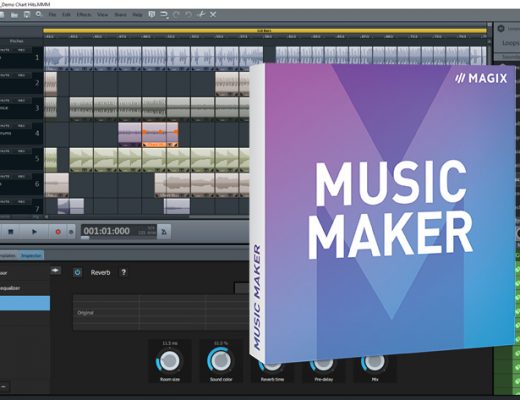520x400 pixels.
Task: Select the Equalizer entry in the effects list
Action: (25, 288)
